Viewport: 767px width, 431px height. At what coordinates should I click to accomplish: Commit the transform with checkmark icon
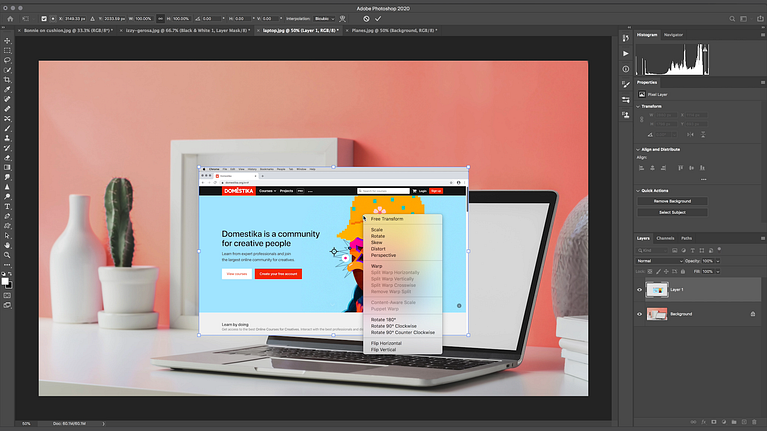tap(378, 19)
